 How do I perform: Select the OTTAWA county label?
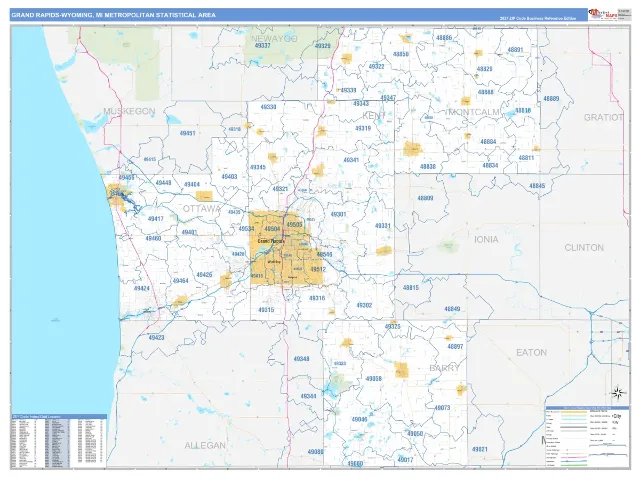202,209
